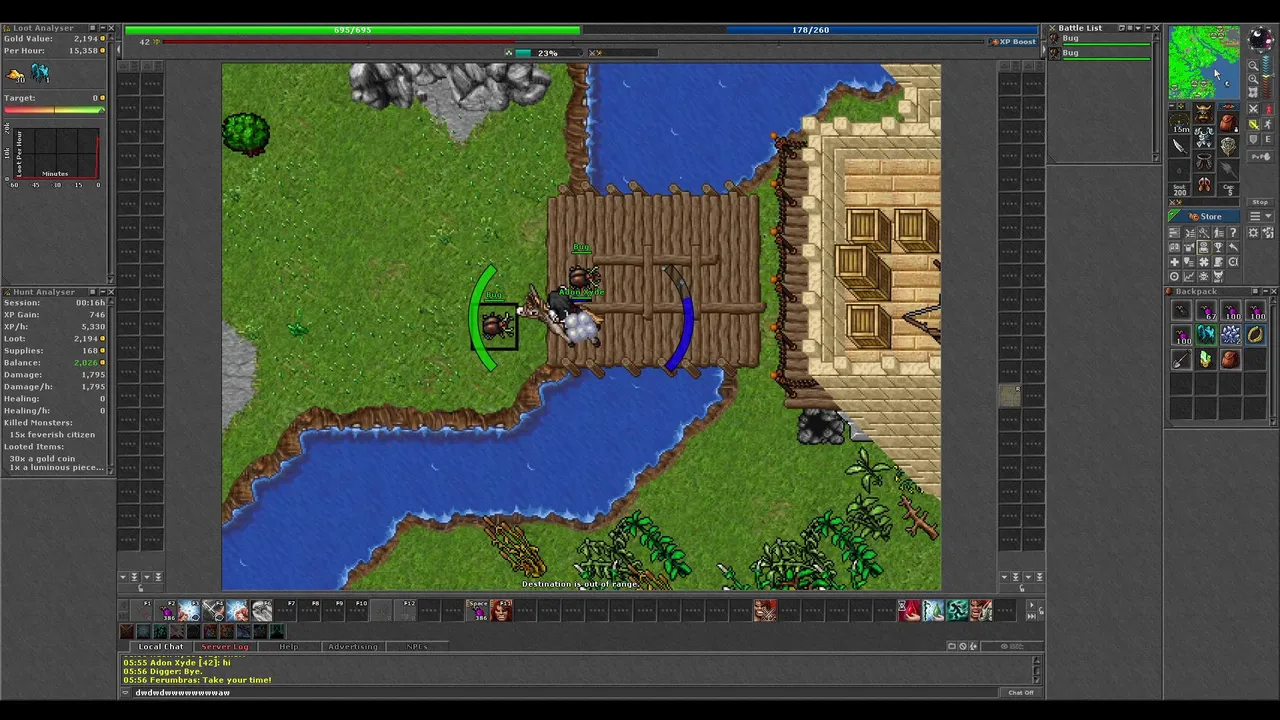Screen dimensions: 1280x720
Task: Click the green crystal in Backpack
Action: (x=1206, y=359)
